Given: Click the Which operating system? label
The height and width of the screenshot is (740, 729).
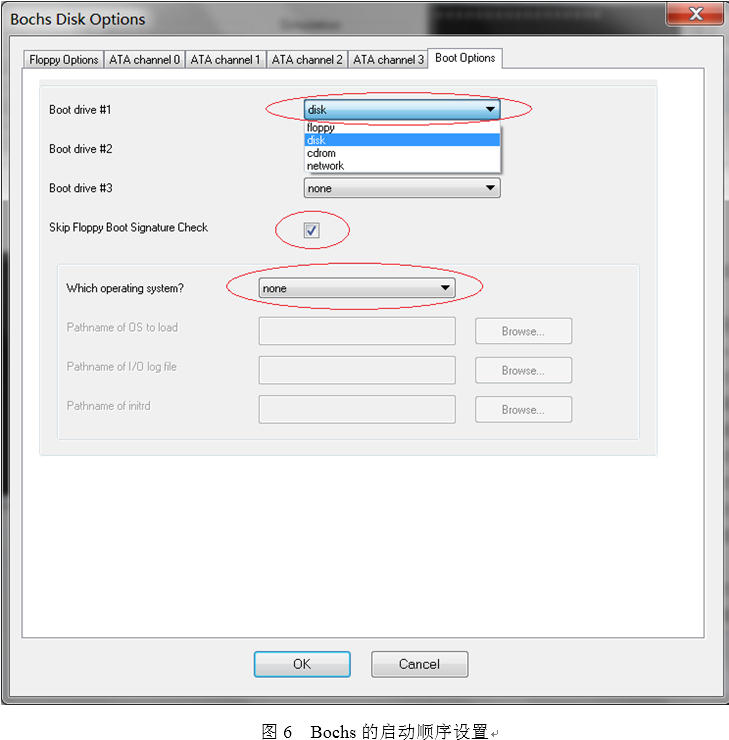Looking at the screenshot, I should point(125,288).
